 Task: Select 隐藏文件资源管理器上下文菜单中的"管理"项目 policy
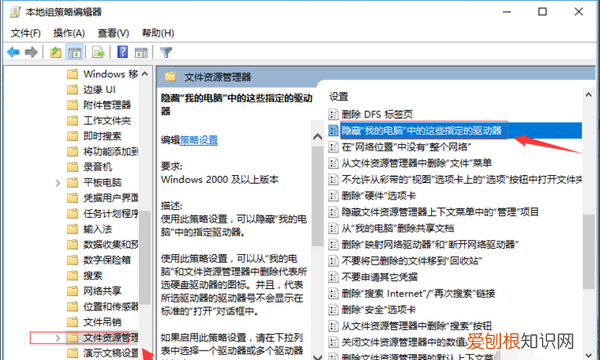tap(440, 212)
